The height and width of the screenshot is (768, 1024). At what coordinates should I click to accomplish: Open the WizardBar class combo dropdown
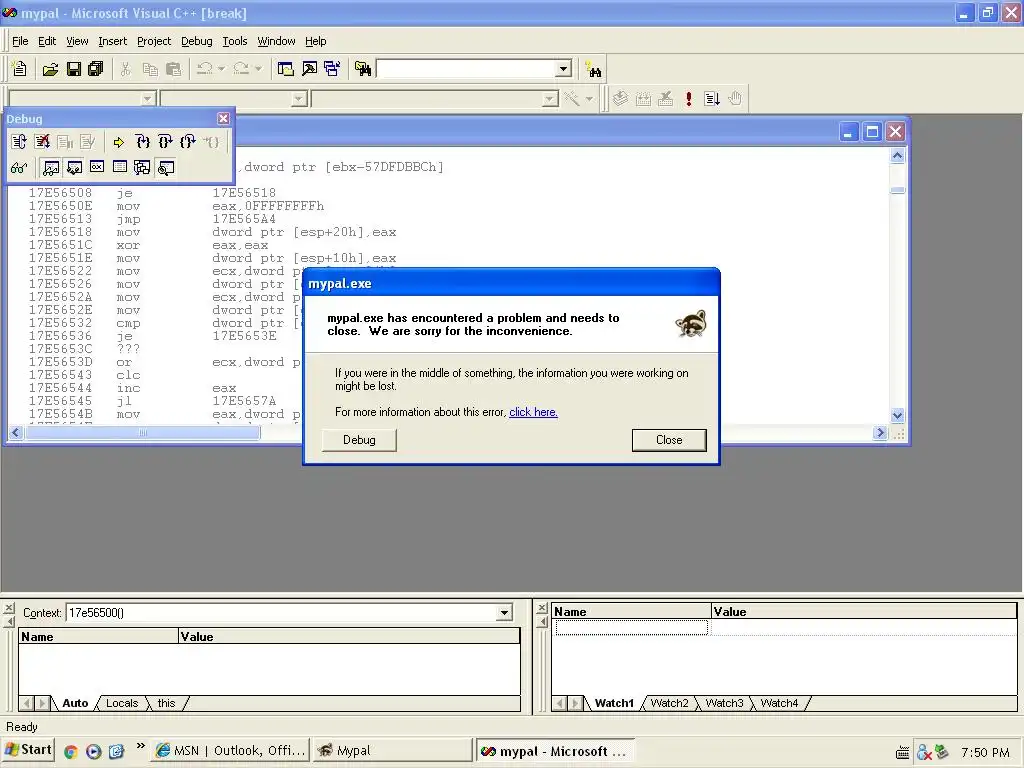click(148, 99)
